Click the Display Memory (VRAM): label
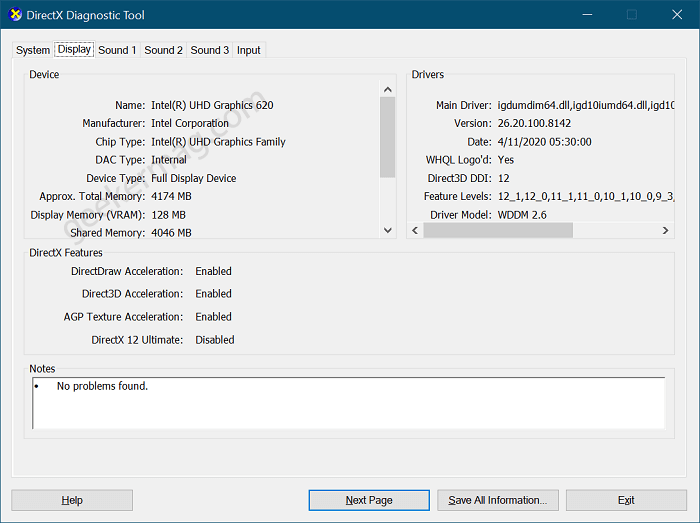The width and height of the screenshot is (700, 523). pos(88,215)
